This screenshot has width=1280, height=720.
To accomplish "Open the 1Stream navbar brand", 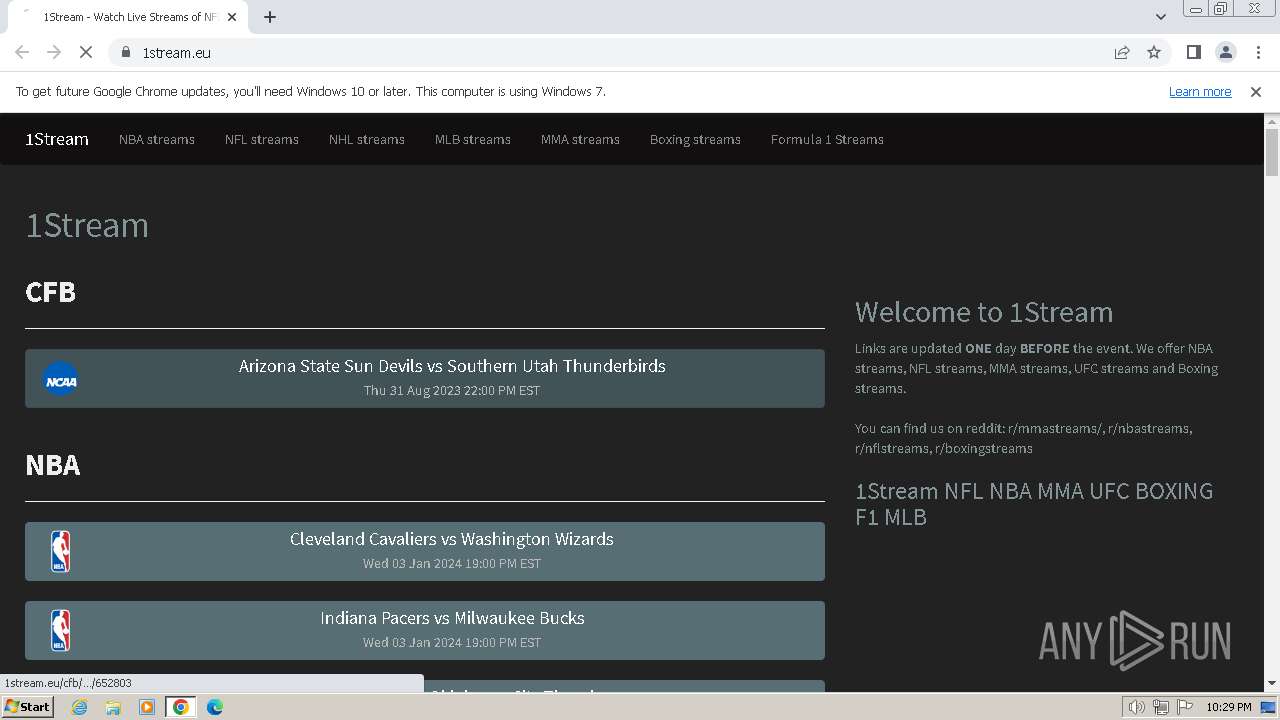I will click(x=57, y=139).
